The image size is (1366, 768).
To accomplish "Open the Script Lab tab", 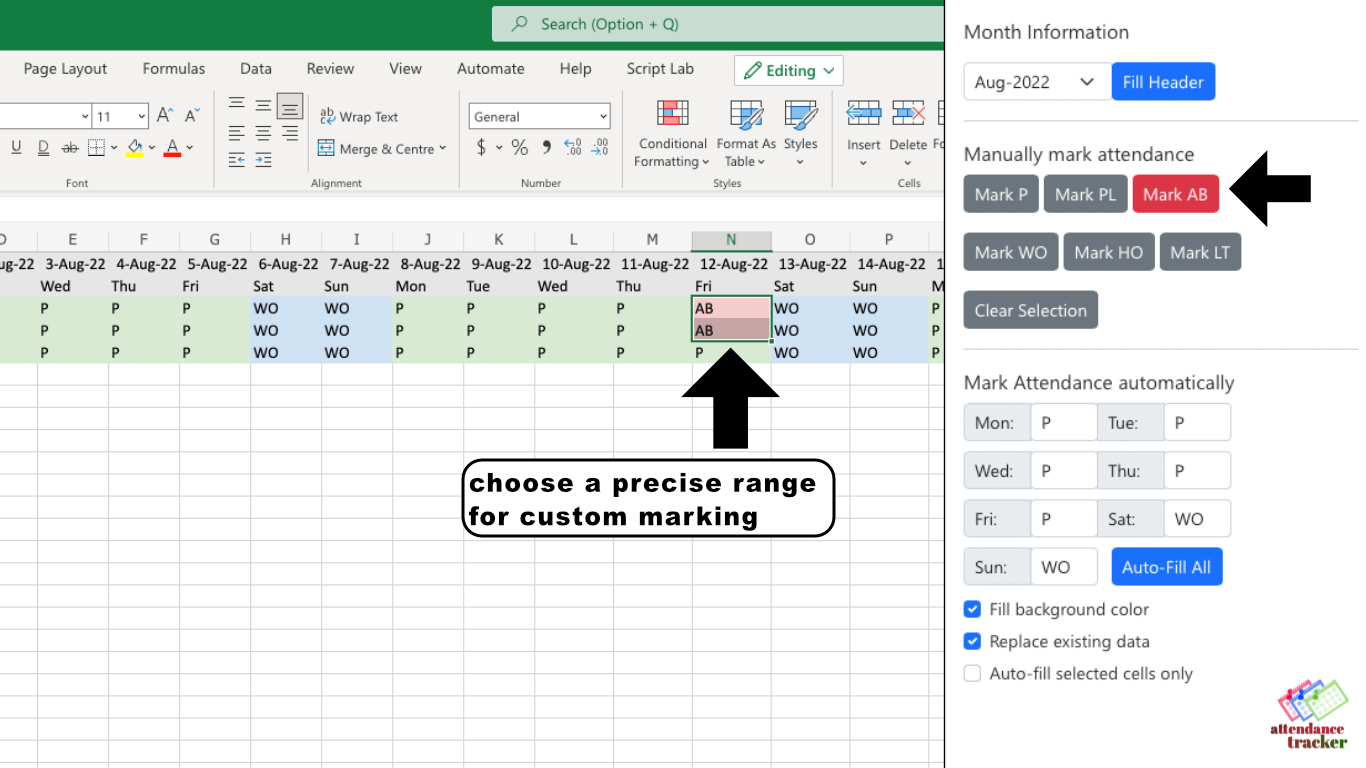I will 659,68.
